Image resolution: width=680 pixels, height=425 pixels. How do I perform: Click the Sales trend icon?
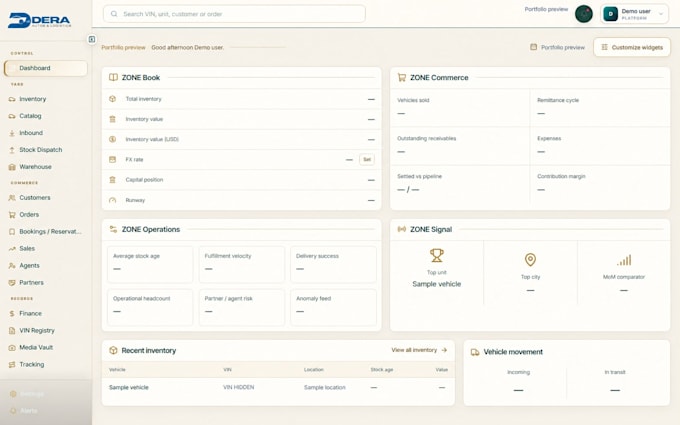coord(12,248)
